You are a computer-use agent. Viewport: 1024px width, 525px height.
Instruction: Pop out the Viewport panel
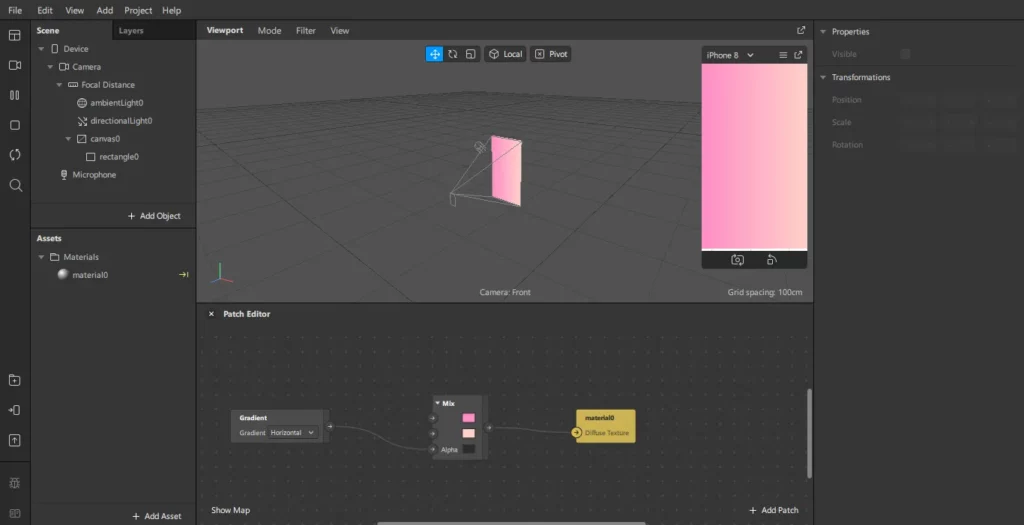point(801,30)
